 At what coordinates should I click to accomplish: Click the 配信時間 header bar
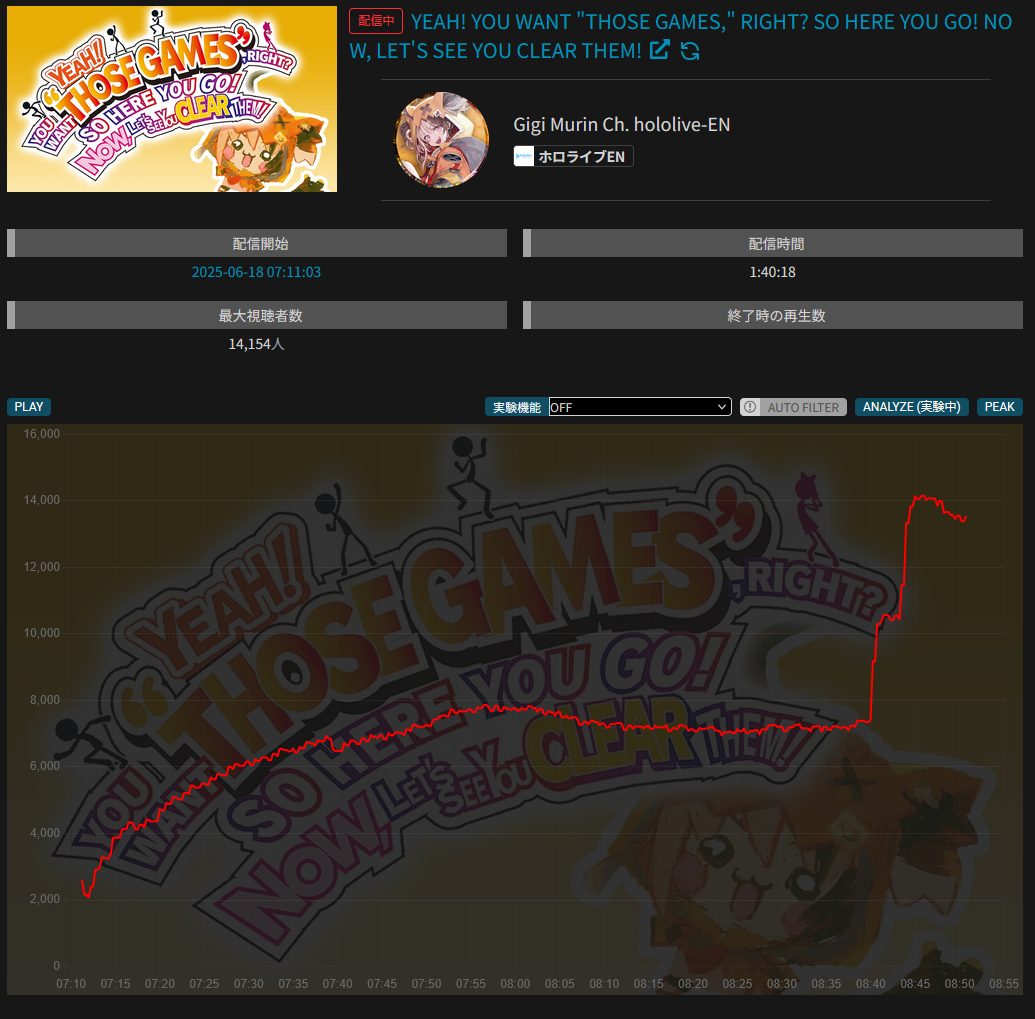[x=773, y=244]
